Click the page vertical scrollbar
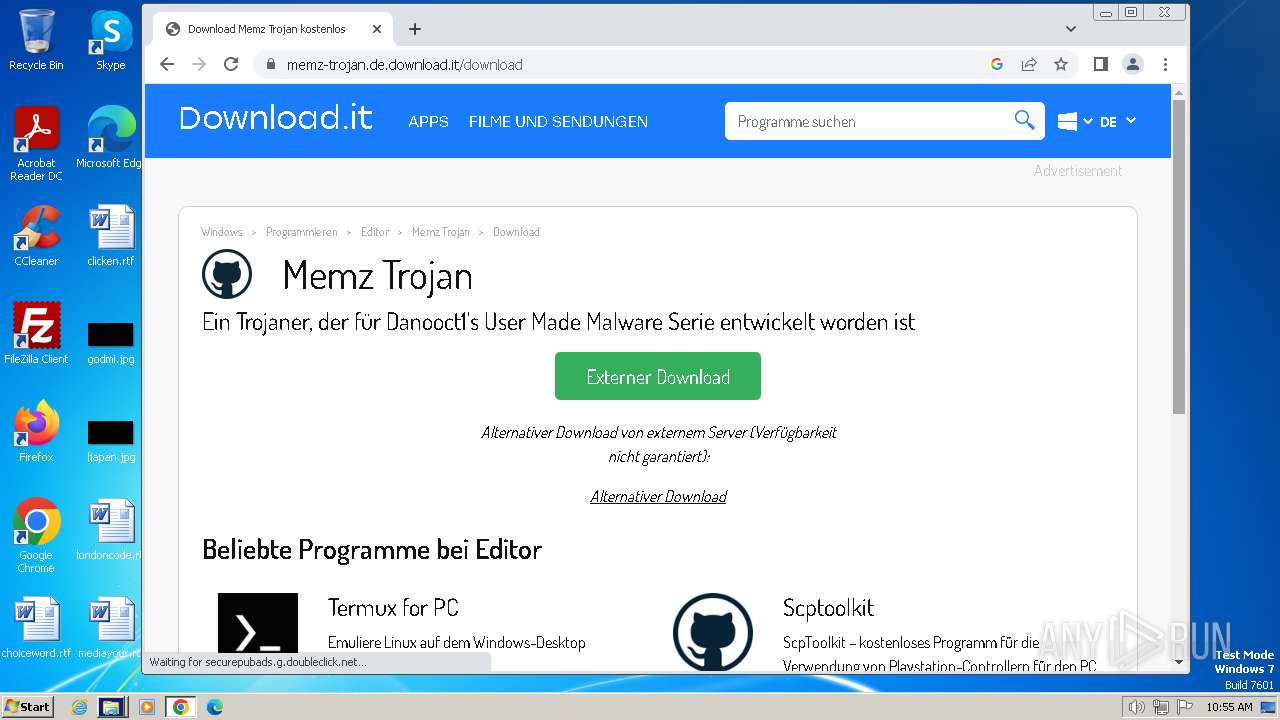This screenshot has width=1280, height=720. tap(1179, 256)
